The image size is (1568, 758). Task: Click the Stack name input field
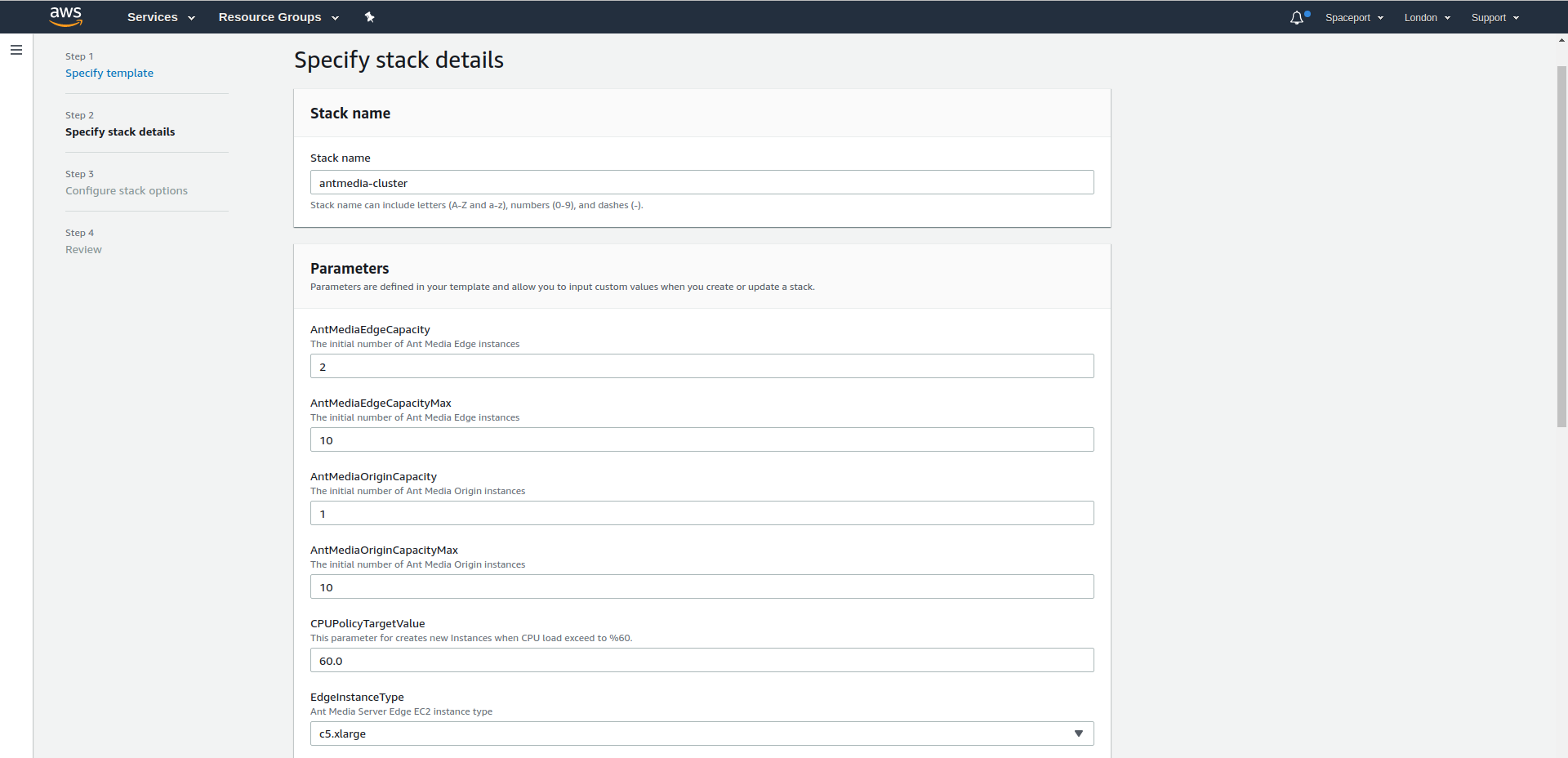tap(702, 182)
